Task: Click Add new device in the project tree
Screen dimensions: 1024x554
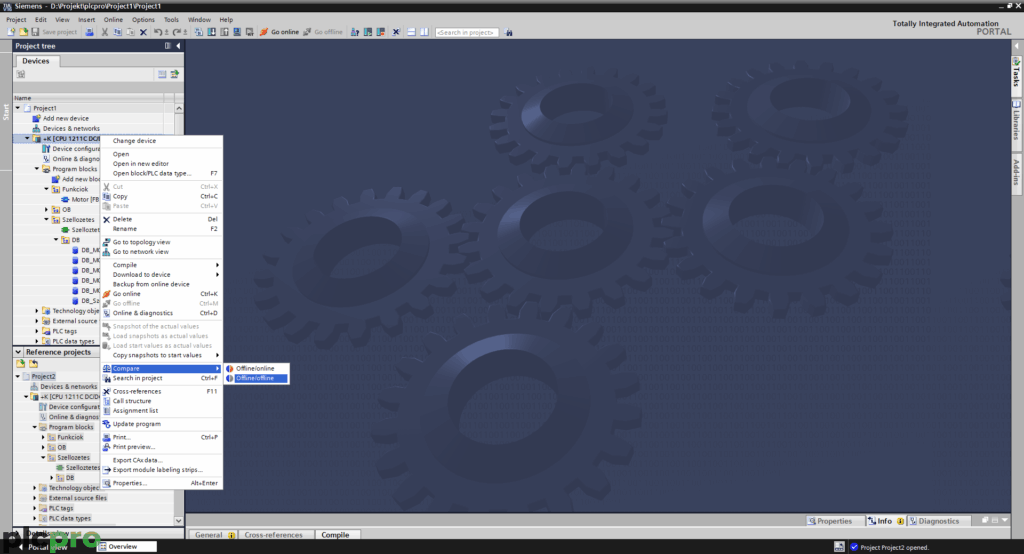Action: pyautogui.click(x=65, y=118)
